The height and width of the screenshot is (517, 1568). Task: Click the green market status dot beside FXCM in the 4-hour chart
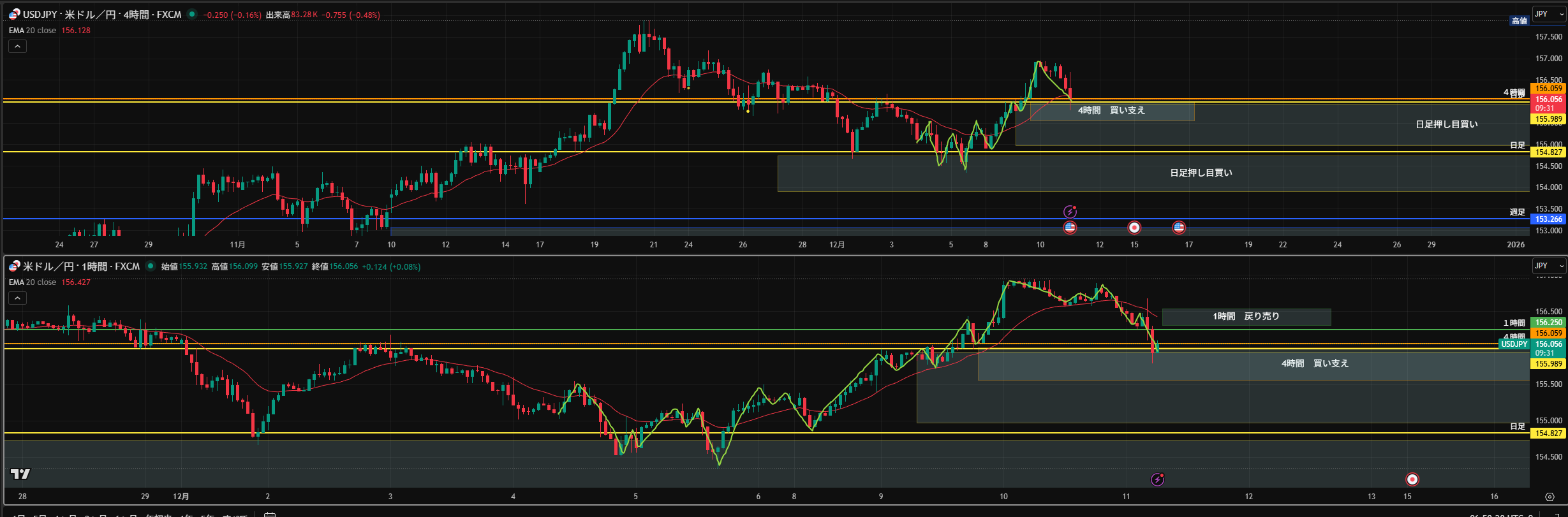[x=192, y=14]
